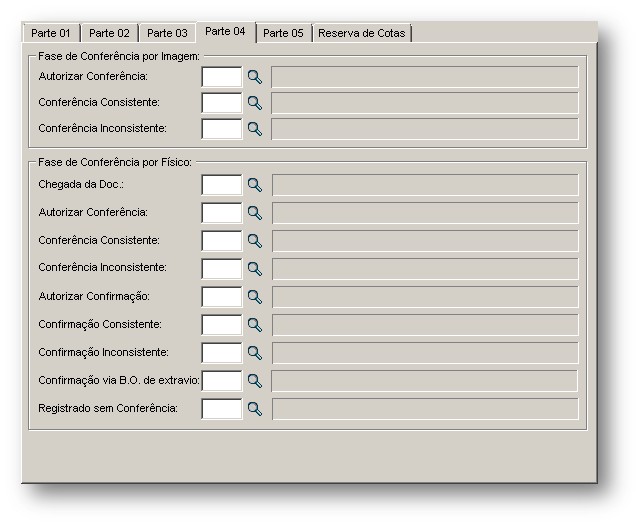Open lookup for Conferência Consistente in Físico phase
This screenshot has width=640, height=526.
coord(255,241)
